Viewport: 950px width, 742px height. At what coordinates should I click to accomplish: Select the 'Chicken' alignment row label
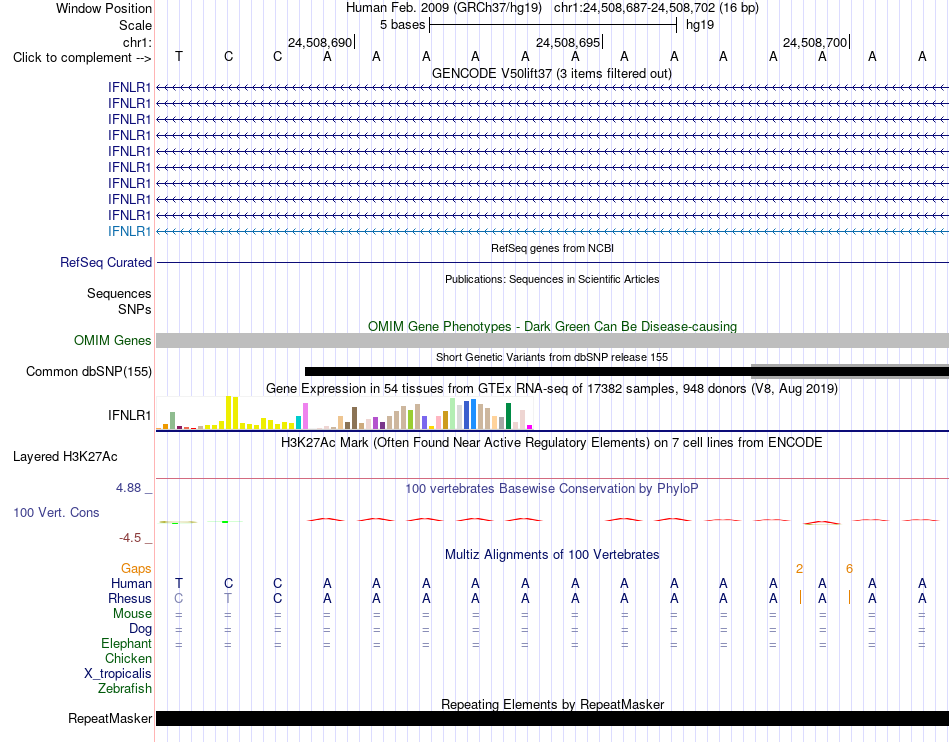[128, 658]
